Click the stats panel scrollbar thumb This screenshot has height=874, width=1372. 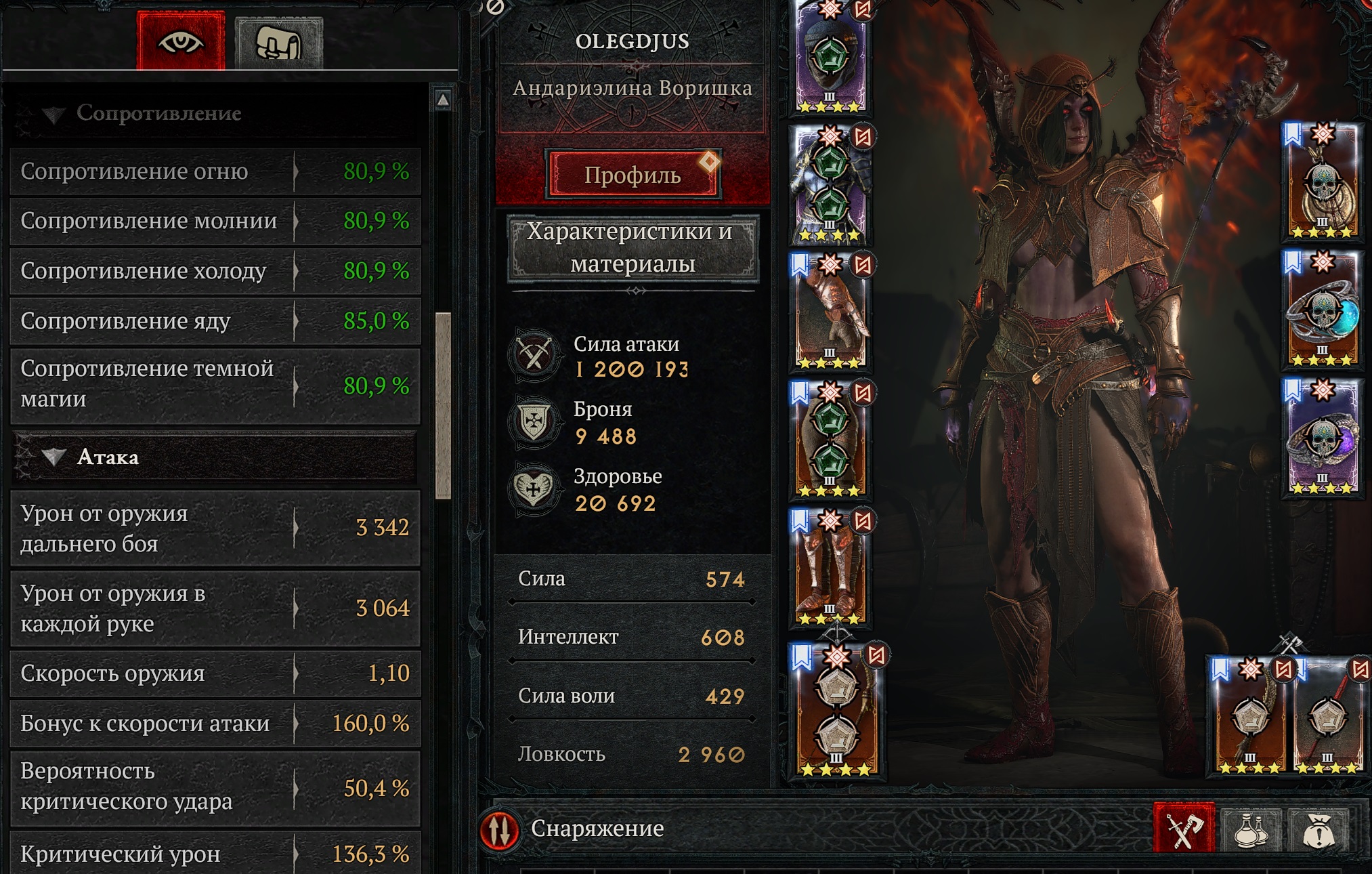click(x=444, y=406)
